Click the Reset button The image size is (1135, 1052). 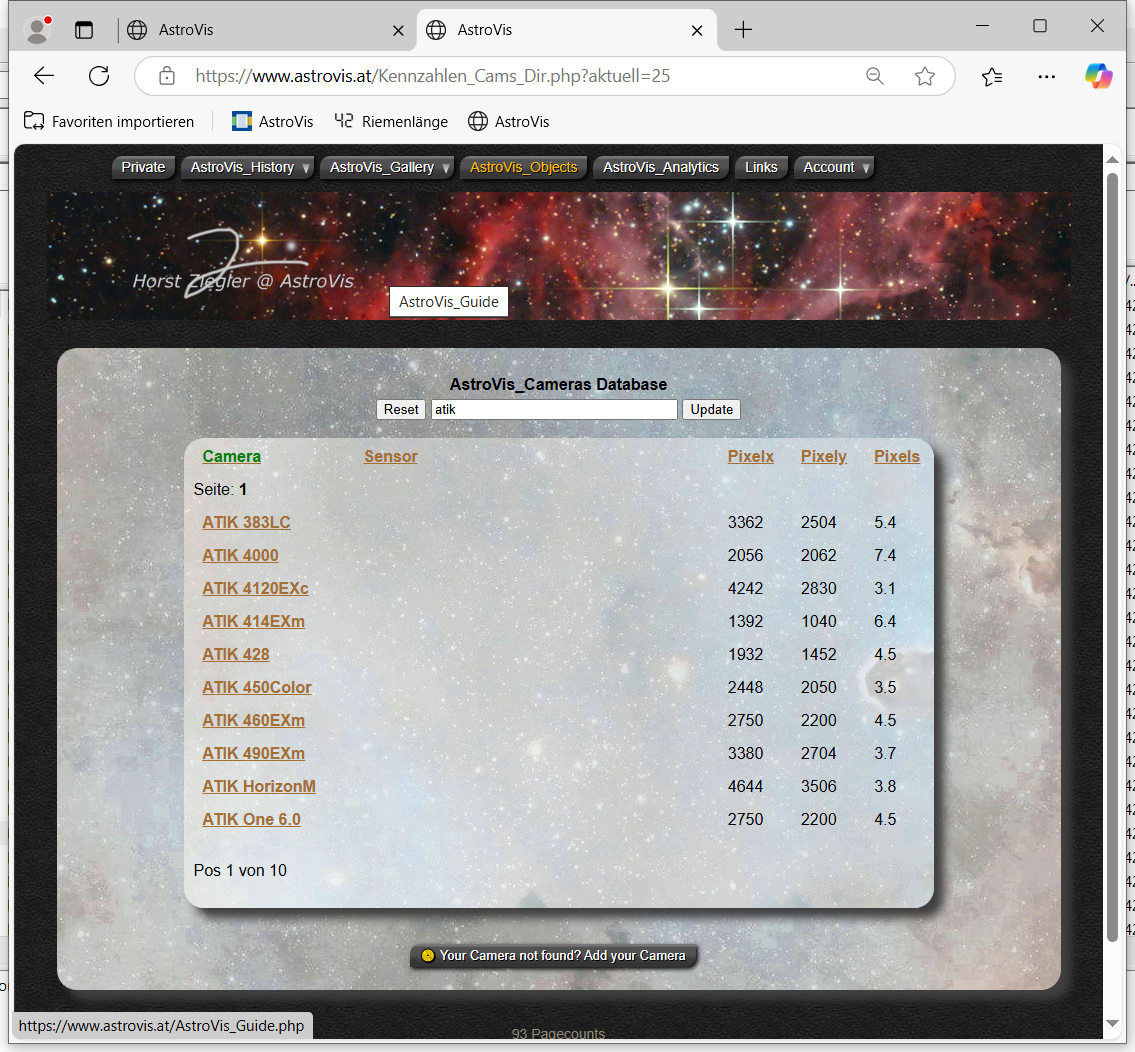tap(401, 409)
